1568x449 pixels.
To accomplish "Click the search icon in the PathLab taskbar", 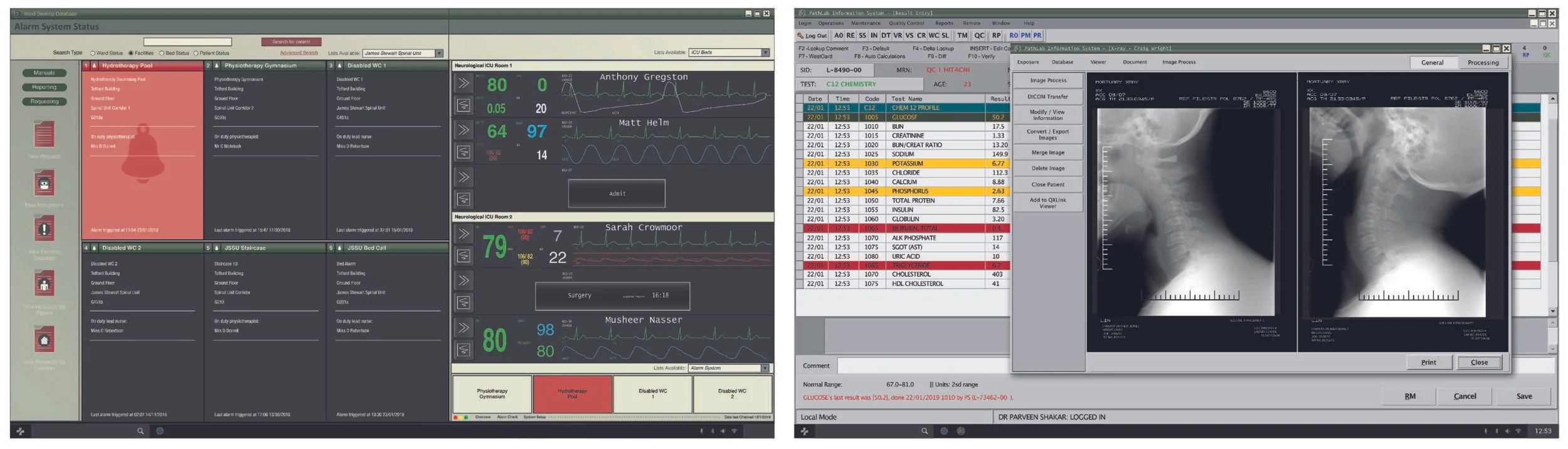I will click(x=924, y=431).
